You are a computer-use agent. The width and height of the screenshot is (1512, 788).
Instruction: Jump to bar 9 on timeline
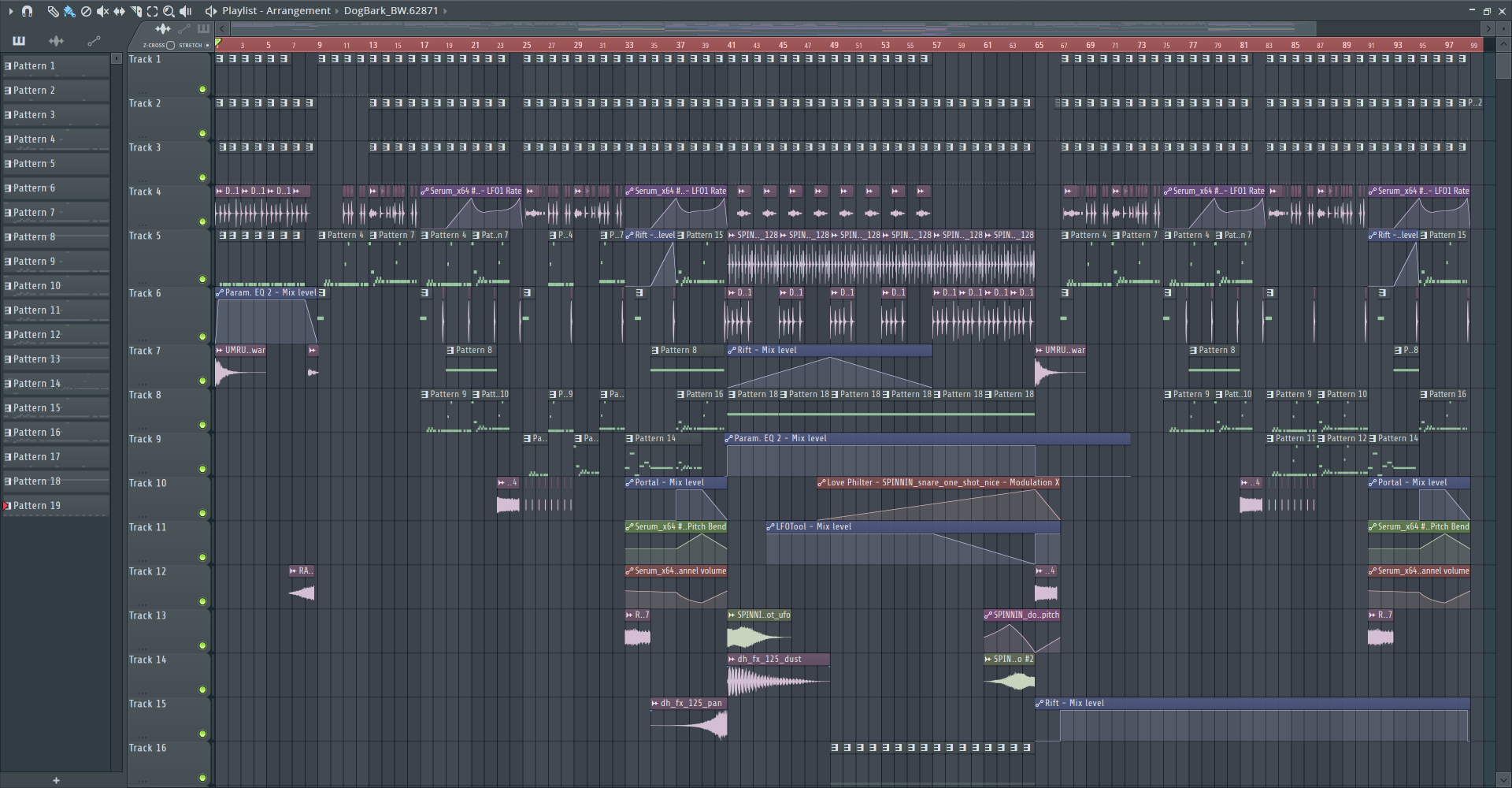coord(320,45)
